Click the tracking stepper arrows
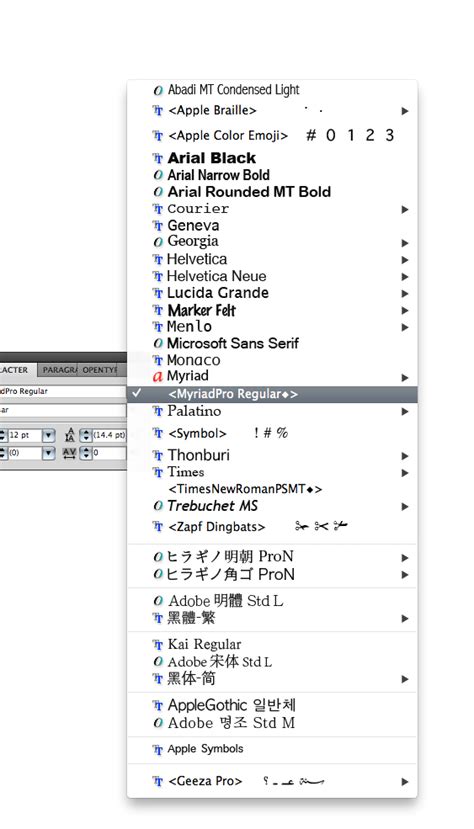The image size is (474, 829). [86, 453]
